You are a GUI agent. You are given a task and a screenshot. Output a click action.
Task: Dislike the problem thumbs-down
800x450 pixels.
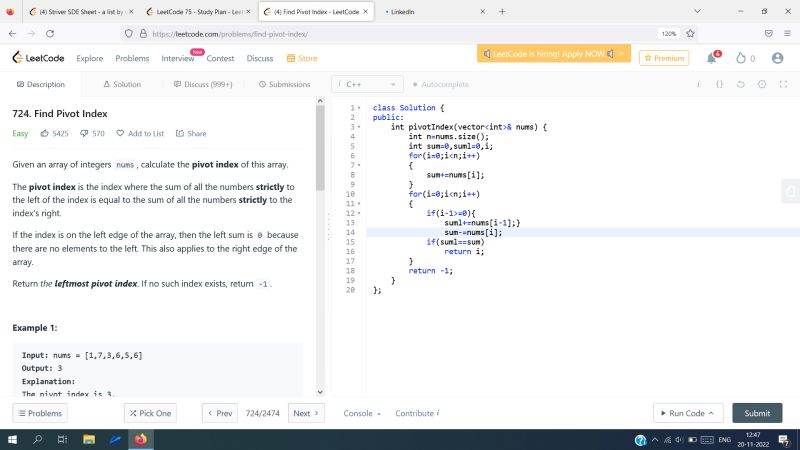click(84, 133)
